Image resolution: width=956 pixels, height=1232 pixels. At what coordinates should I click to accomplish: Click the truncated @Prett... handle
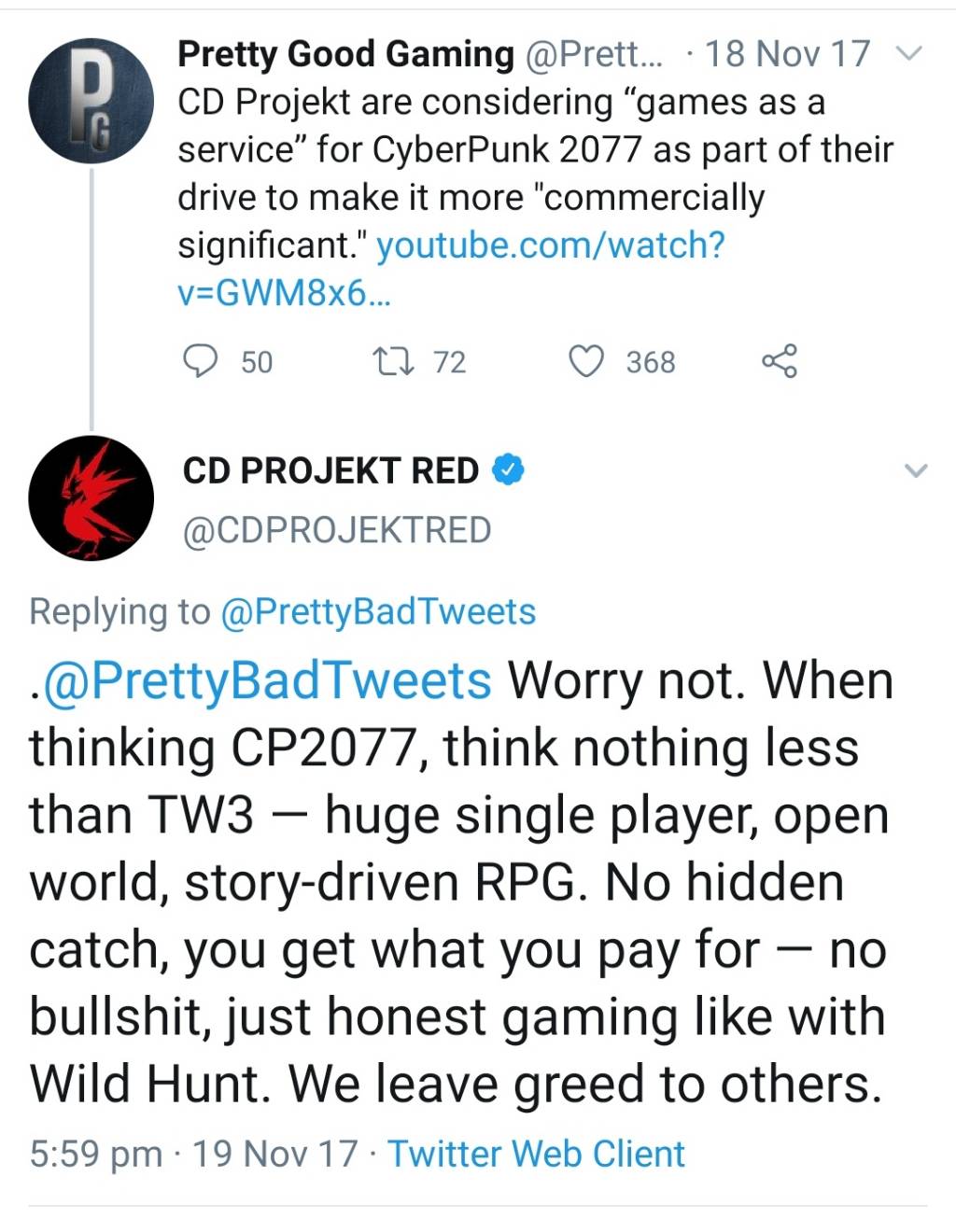coord(594,54)
